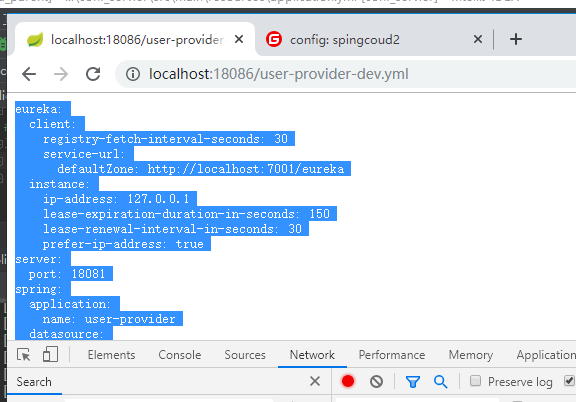The width and height of the screenshot is (576, 402).
Task: Click the browser forward arrow
Action: pos(61,74)
